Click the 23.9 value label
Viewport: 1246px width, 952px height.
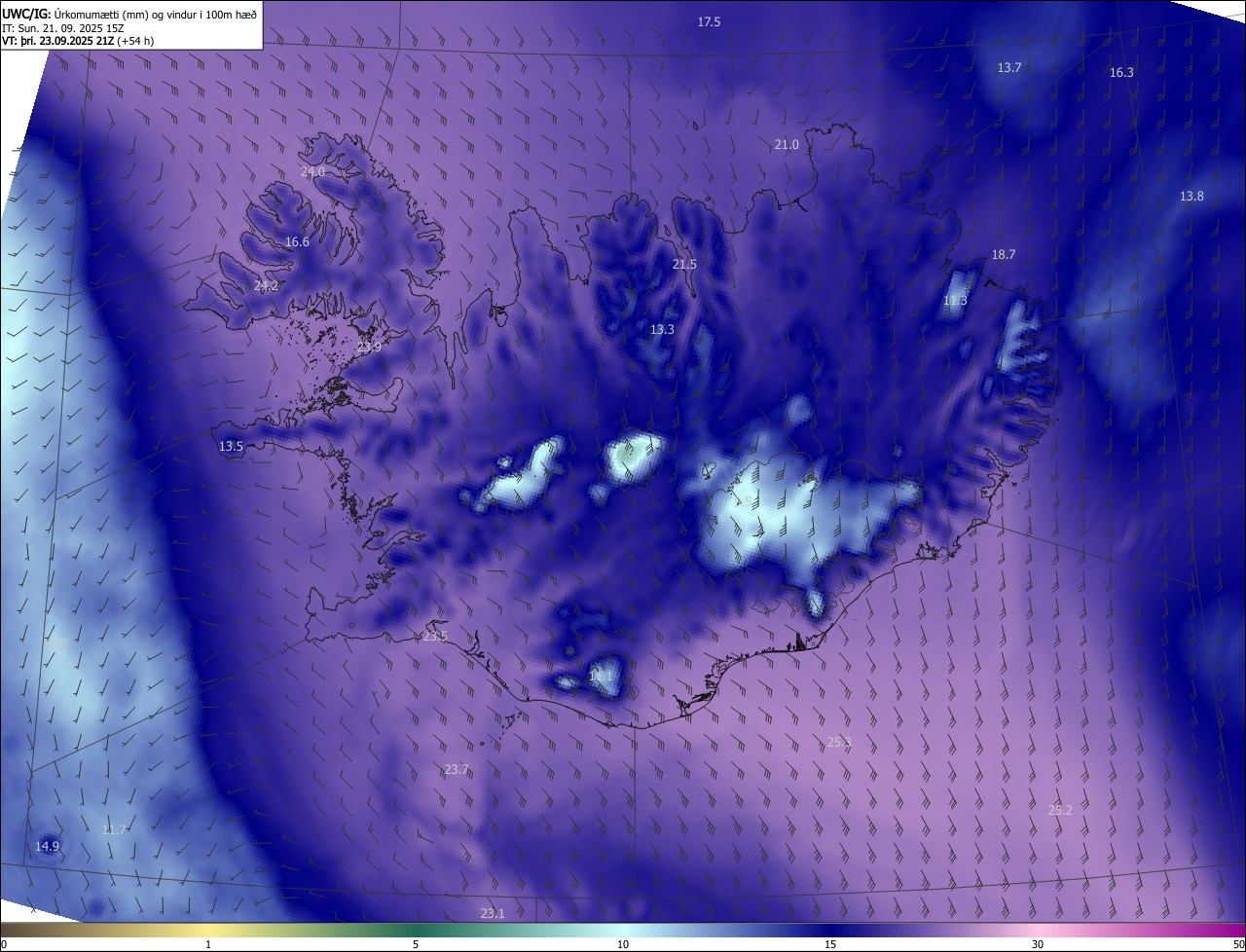point(369,347)
